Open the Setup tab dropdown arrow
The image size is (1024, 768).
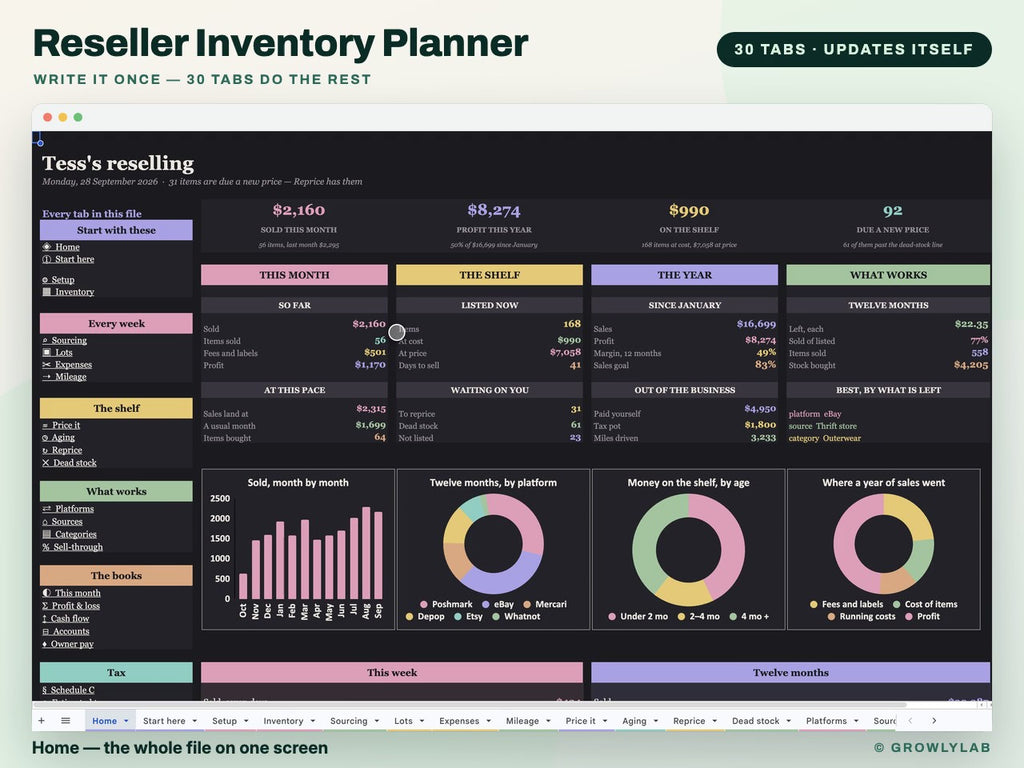tap(246, 721)
